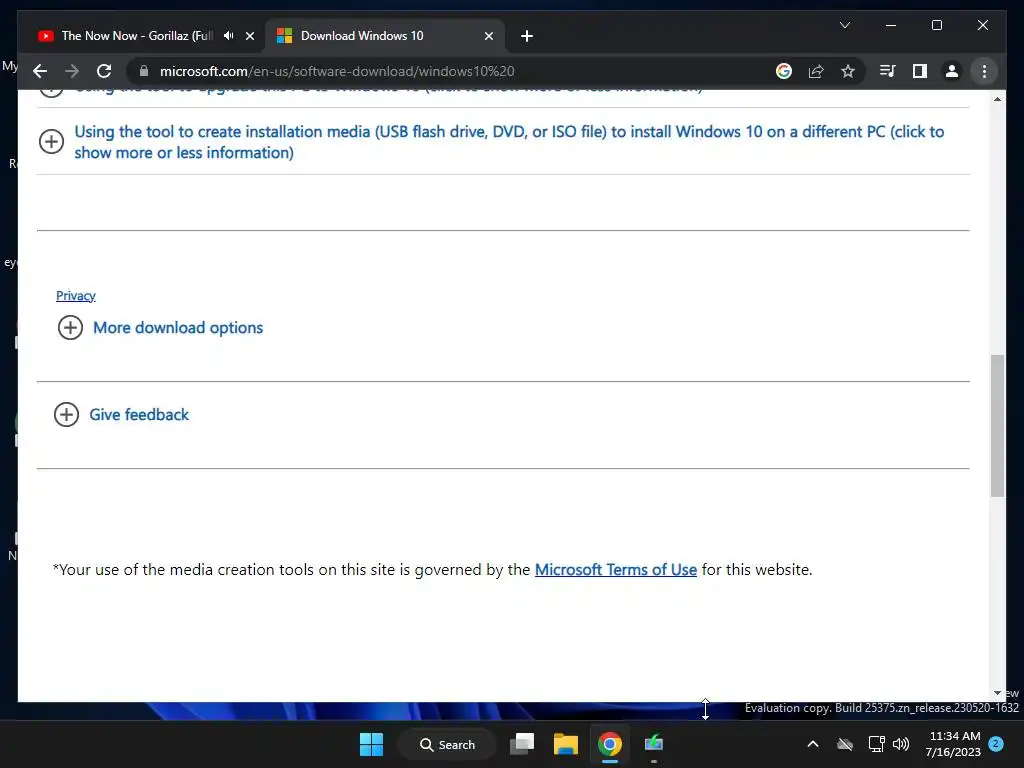Click the taskbar Search box
The image size is (1024, 768).
click(x=447, y=744)
